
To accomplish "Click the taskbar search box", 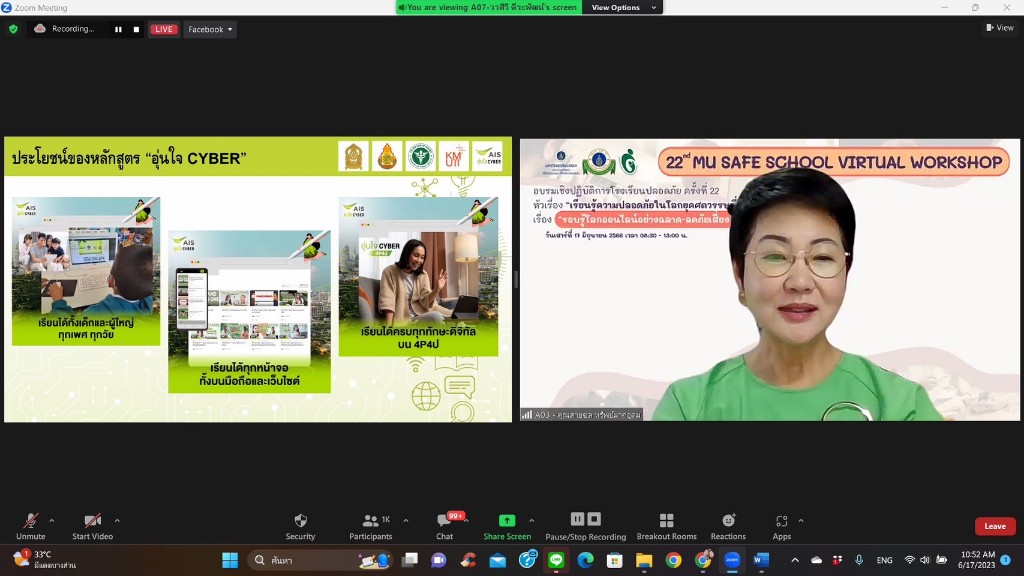I will 319,560.
